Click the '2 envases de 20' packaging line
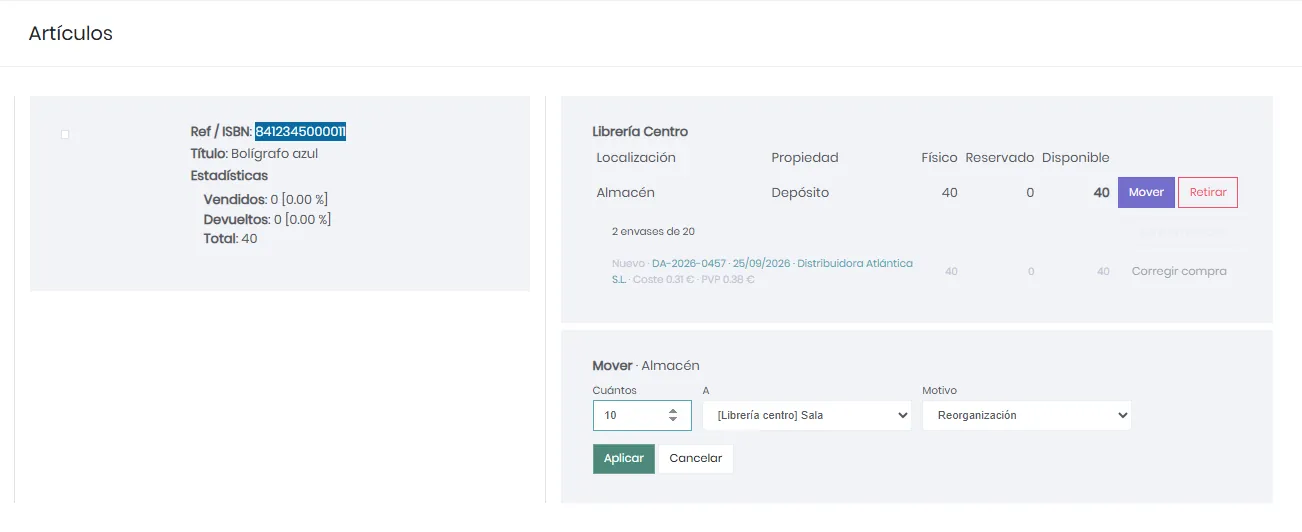This screenshot has height=532, width=1302. (653, 231)
